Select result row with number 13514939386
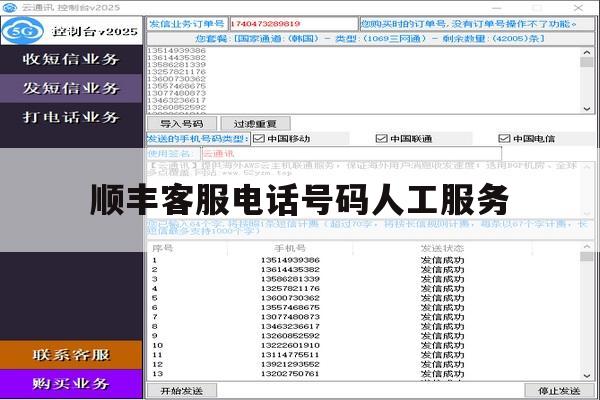Image resolution: width=600 pixels, height=400 pixels. [364, 260]
